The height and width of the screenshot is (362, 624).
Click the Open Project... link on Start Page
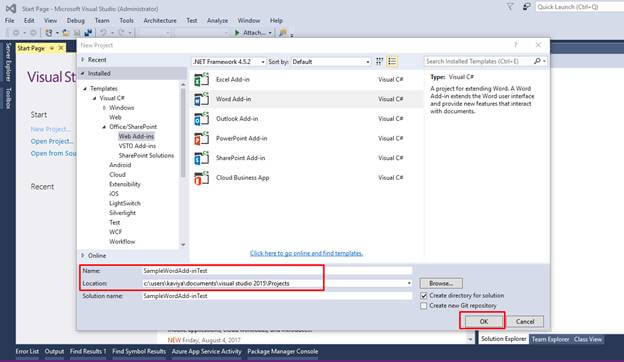click(x=52, y=141)
